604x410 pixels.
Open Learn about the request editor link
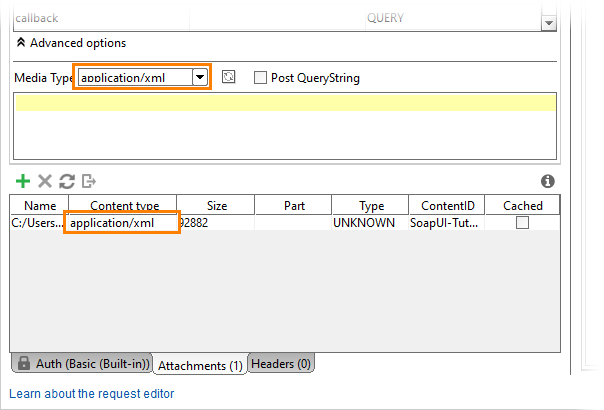click(x=92, y=393)
